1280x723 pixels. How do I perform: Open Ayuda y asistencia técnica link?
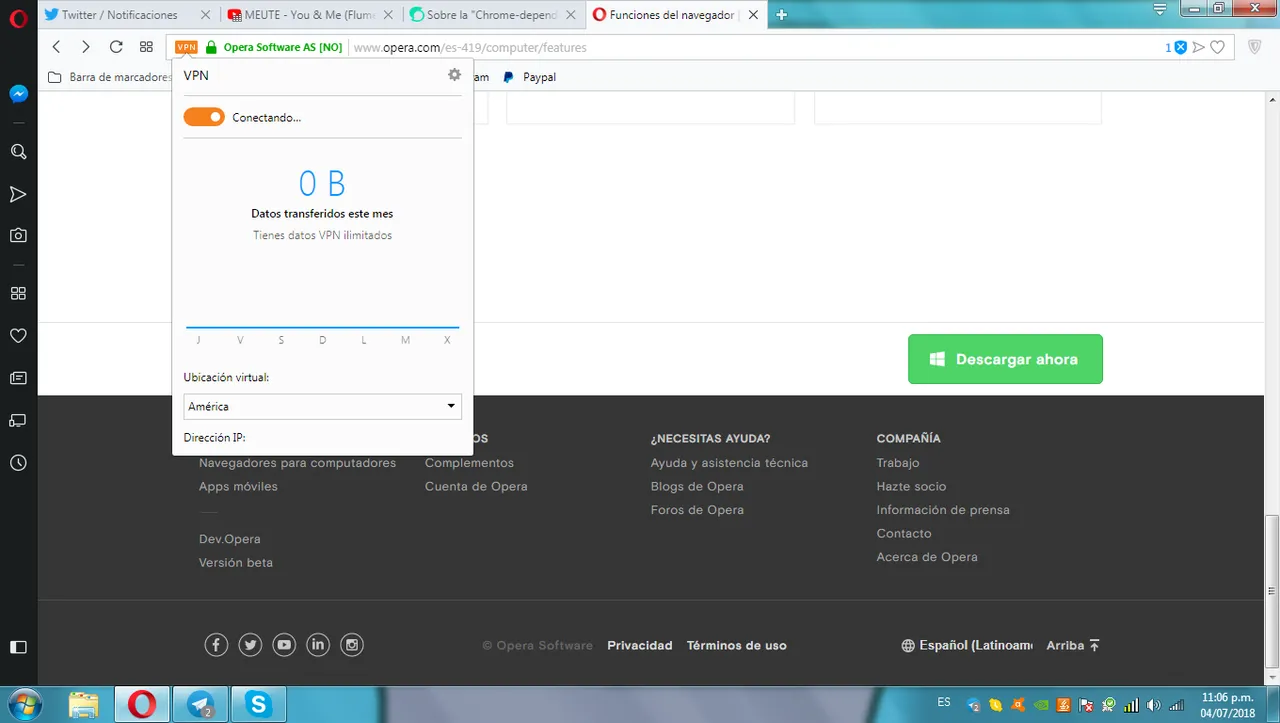(x=729, y=463)
